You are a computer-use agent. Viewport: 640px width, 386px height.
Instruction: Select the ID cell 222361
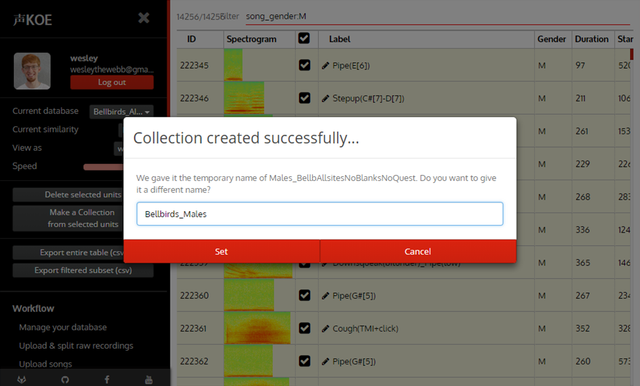point(193,328)
